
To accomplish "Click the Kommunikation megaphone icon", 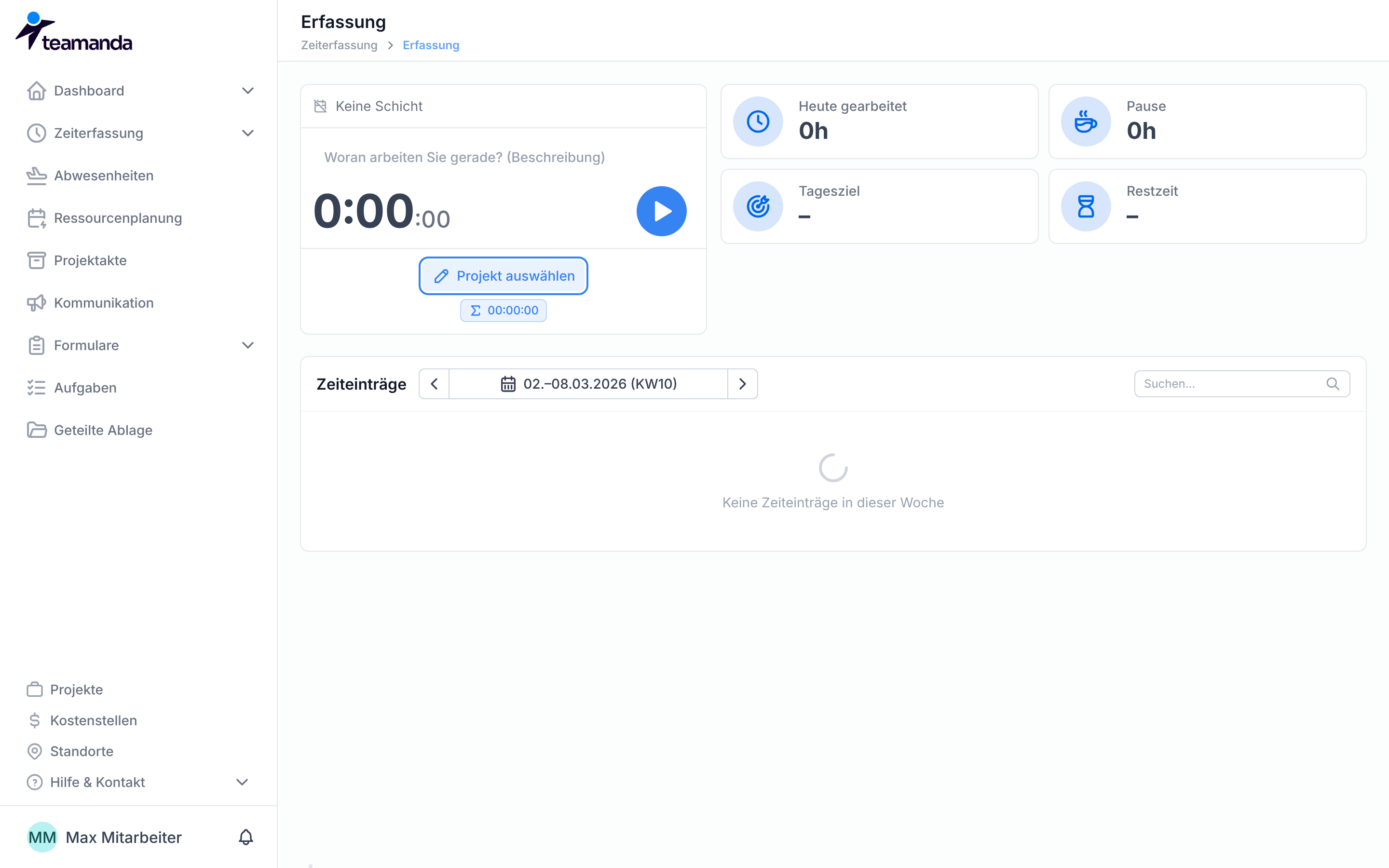I will click(x=37, y=302).
